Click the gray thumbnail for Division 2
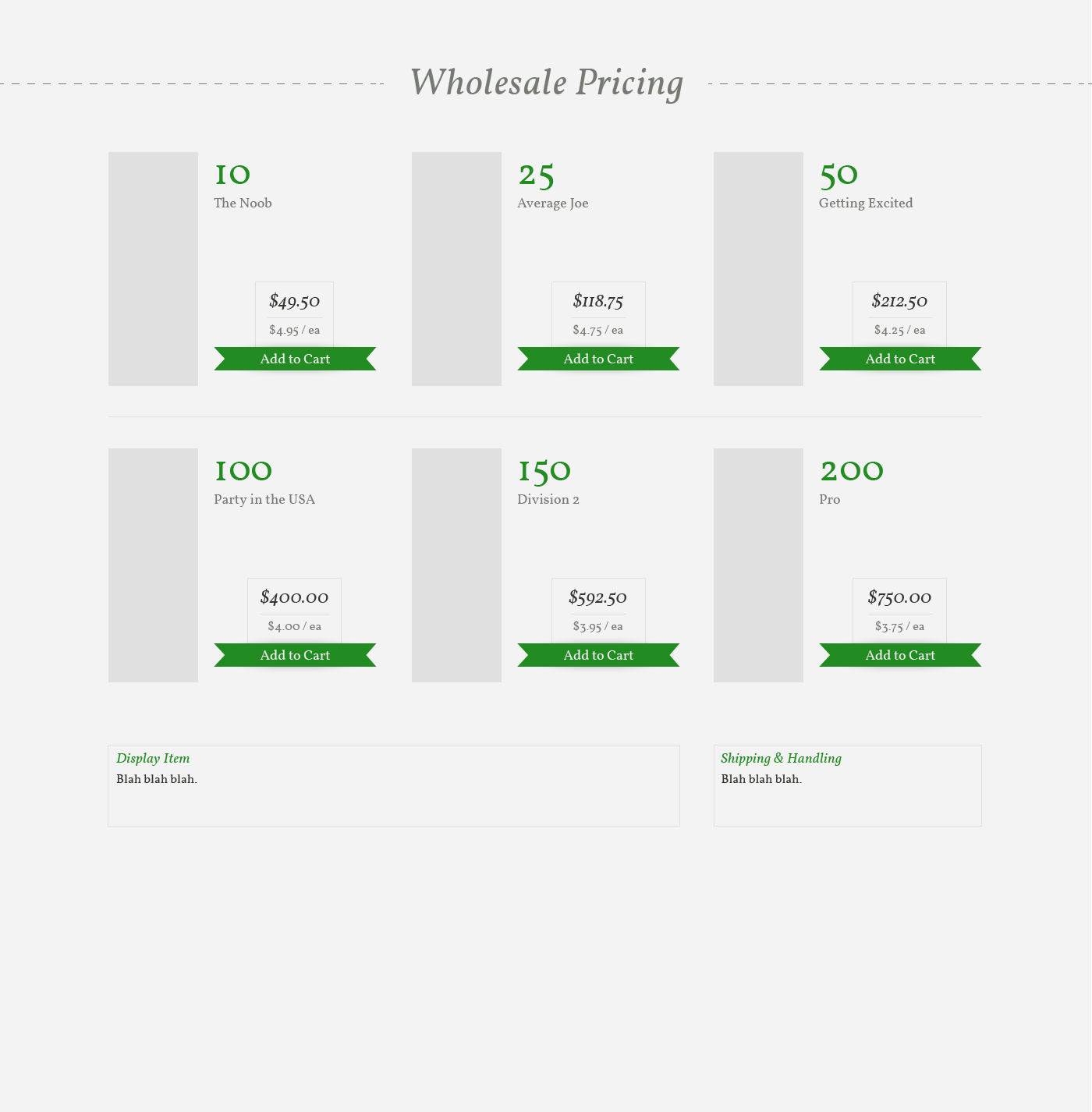1092x1112 pixels. 456,565
